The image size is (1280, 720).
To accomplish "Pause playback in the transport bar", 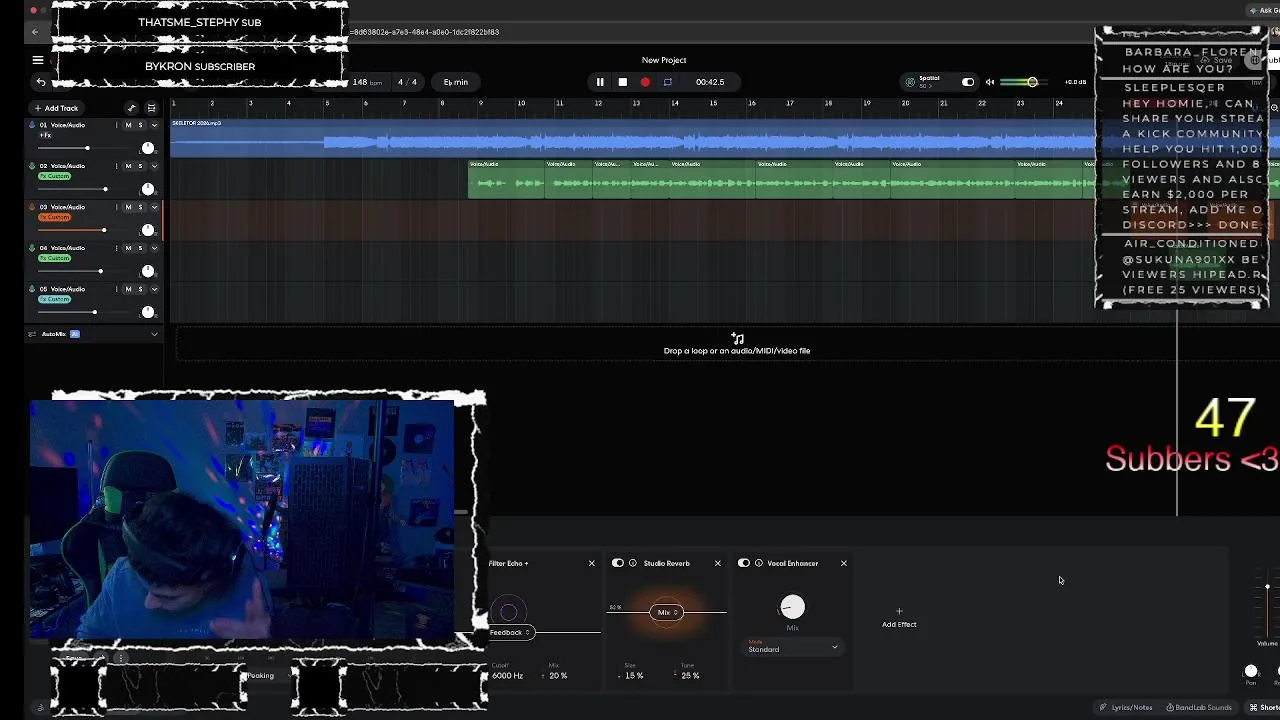I will tap(600, 82).
